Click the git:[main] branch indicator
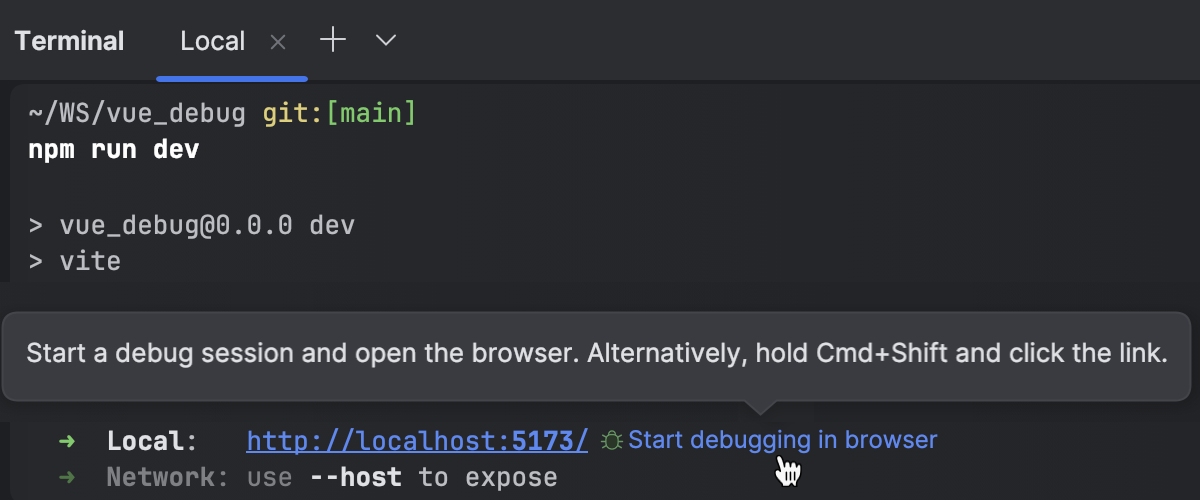Screen dimensions: 1200x500 pyautogui.click(x=338, y=113)
